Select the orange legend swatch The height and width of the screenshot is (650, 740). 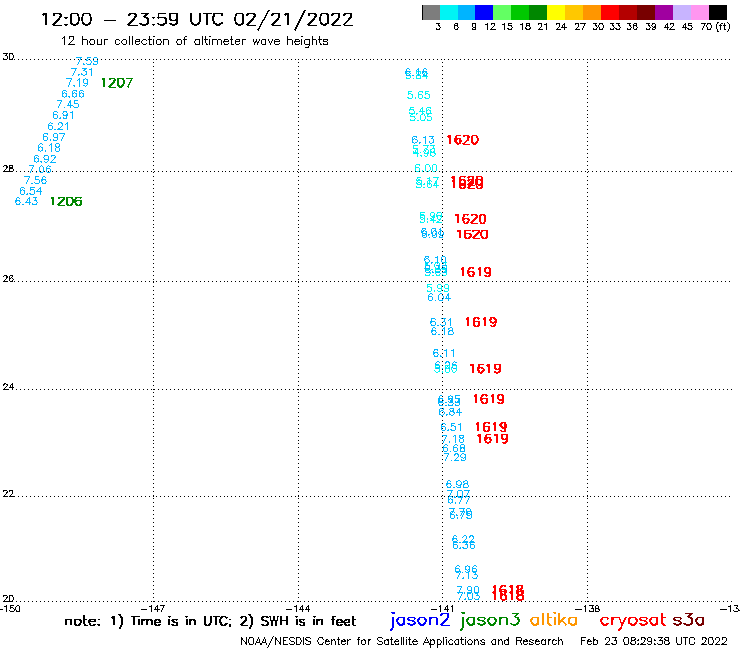[x=592, y=12]
